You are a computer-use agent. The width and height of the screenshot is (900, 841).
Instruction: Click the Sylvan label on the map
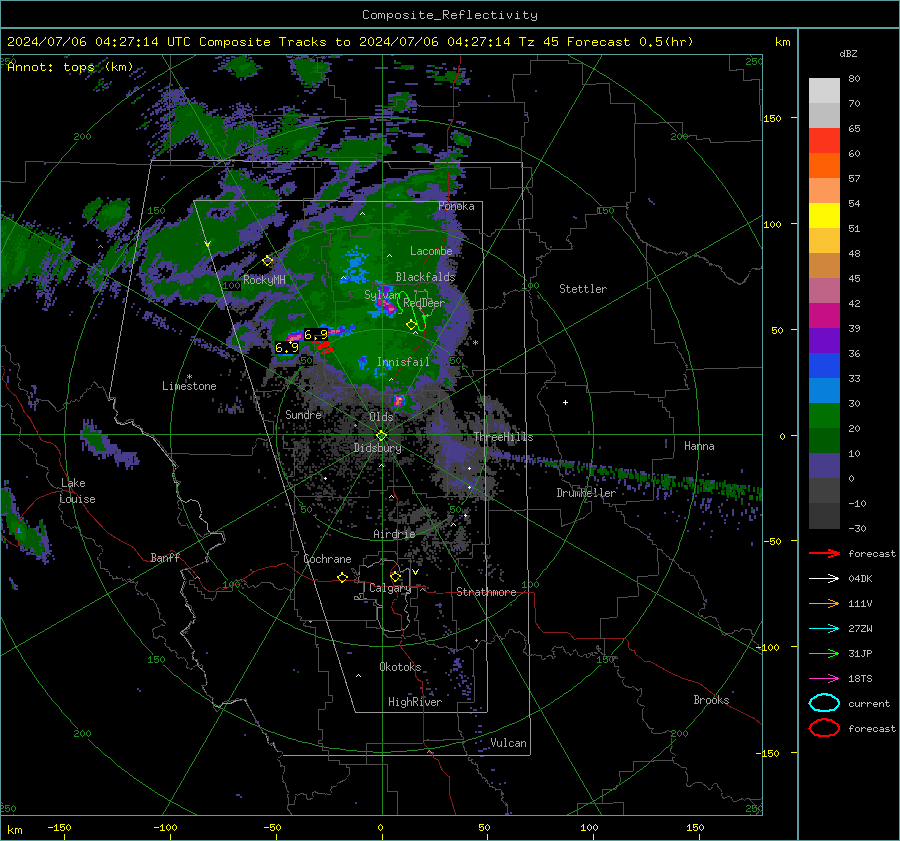click(382, 295)
